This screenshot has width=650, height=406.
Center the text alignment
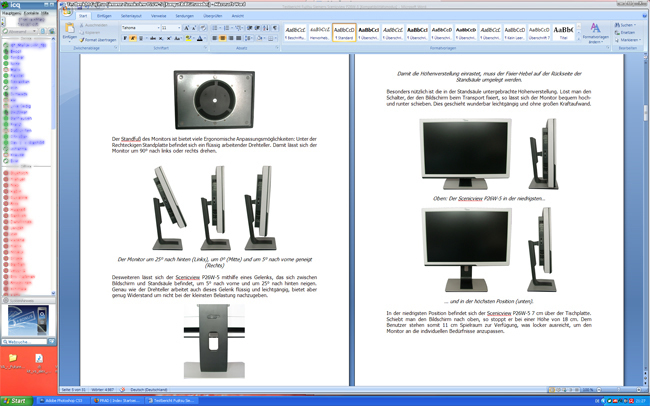coord(223,38)
